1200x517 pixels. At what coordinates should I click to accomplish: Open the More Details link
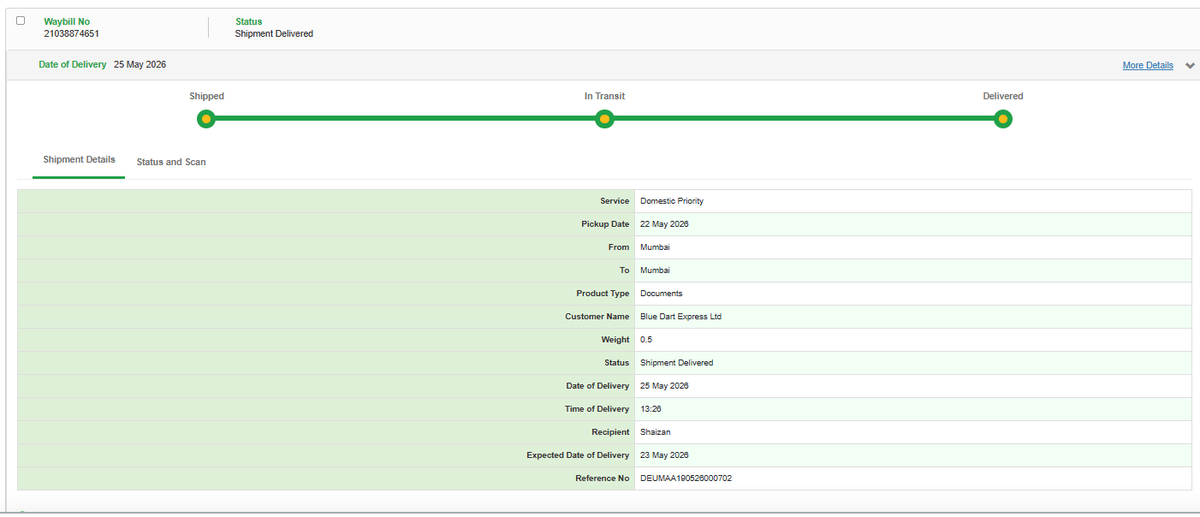1147,65
